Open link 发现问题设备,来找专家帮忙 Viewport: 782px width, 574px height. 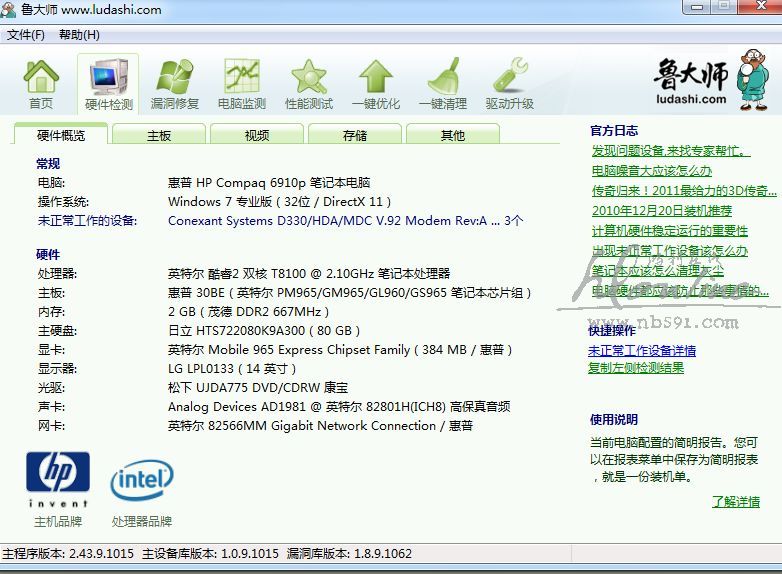671,151
